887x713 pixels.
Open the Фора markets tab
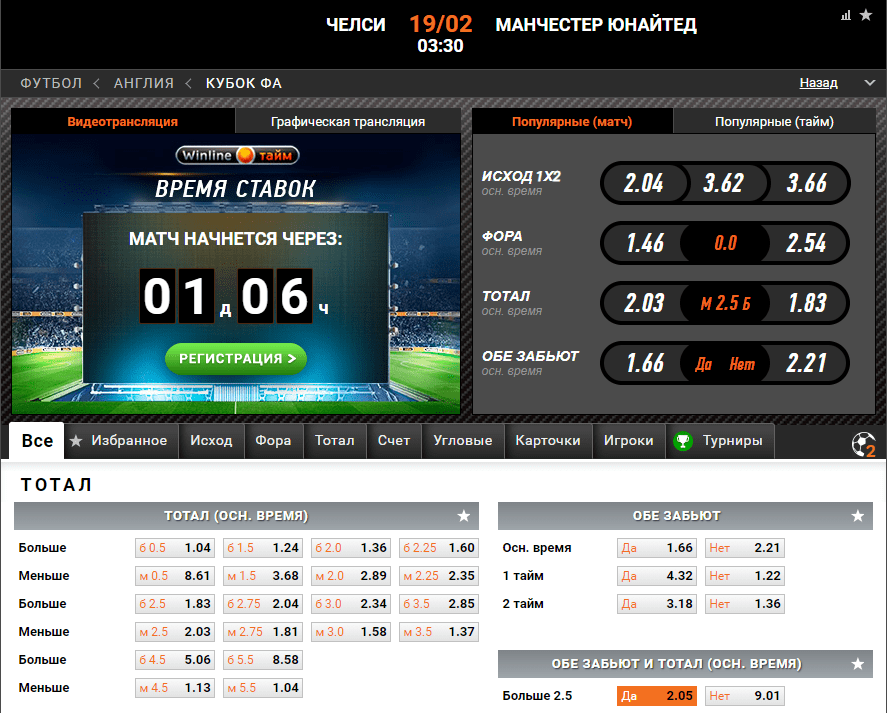point(273,440)
